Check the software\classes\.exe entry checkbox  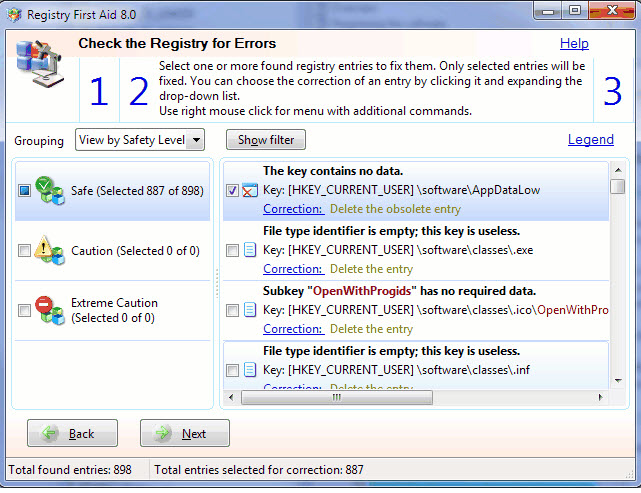232,250
